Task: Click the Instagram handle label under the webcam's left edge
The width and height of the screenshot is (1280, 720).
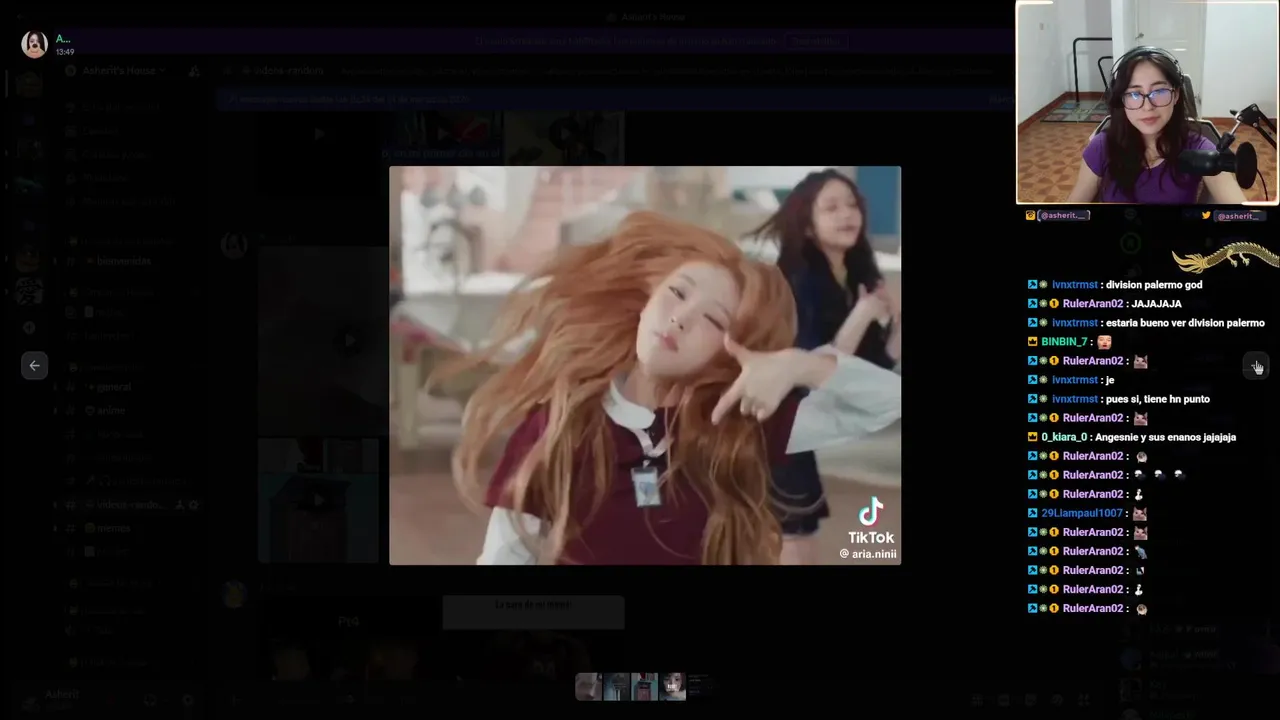Action: 1063,216
